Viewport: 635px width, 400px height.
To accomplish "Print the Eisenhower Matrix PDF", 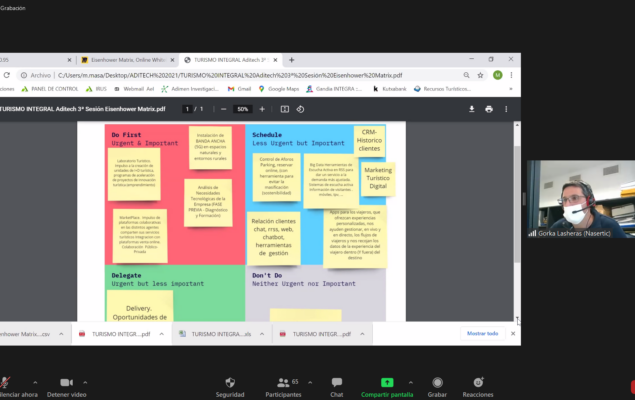I will [x=488, y=108].
